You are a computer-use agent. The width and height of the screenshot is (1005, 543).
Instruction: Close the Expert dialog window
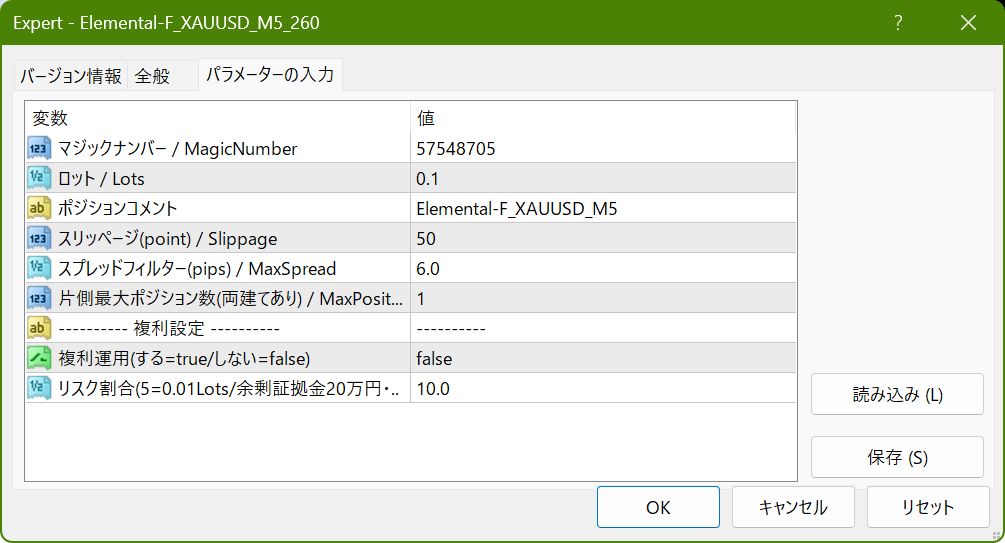pyautogui.click(x=968, y=23)
